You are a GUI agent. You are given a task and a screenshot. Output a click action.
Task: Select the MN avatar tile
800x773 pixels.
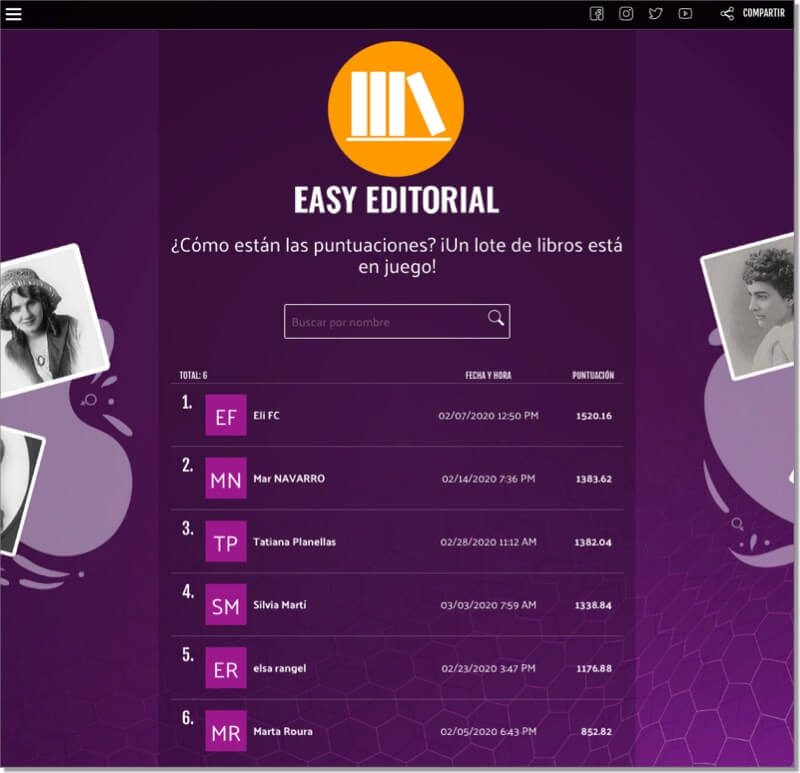click(226, 478)
